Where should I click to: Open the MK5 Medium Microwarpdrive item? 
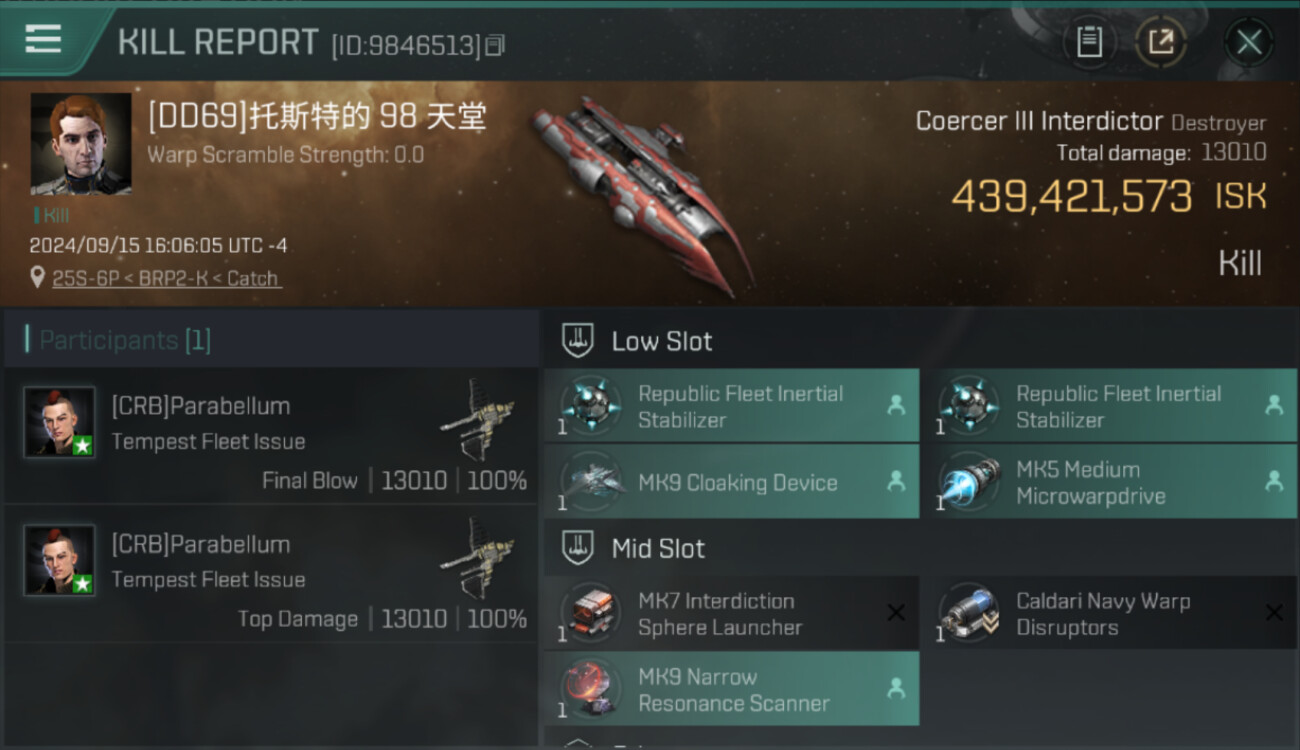click(1109, 482)
